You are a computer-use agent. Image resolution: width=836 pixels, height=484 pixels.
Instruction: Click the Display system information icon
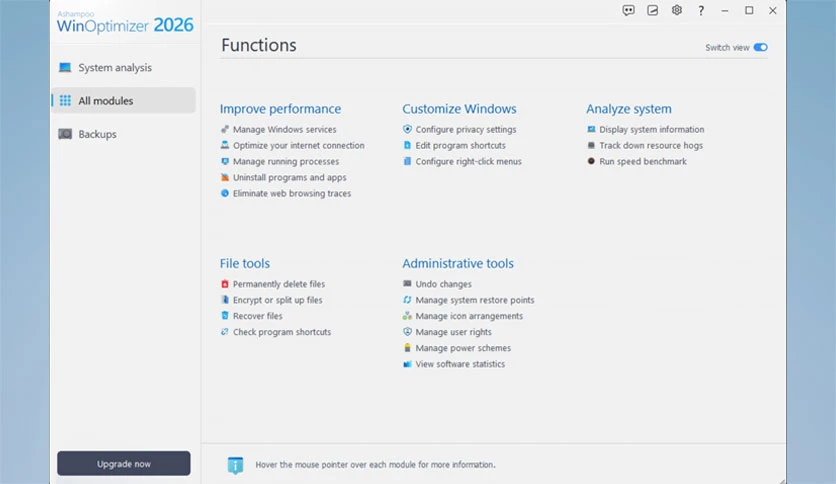pos(591,129)
